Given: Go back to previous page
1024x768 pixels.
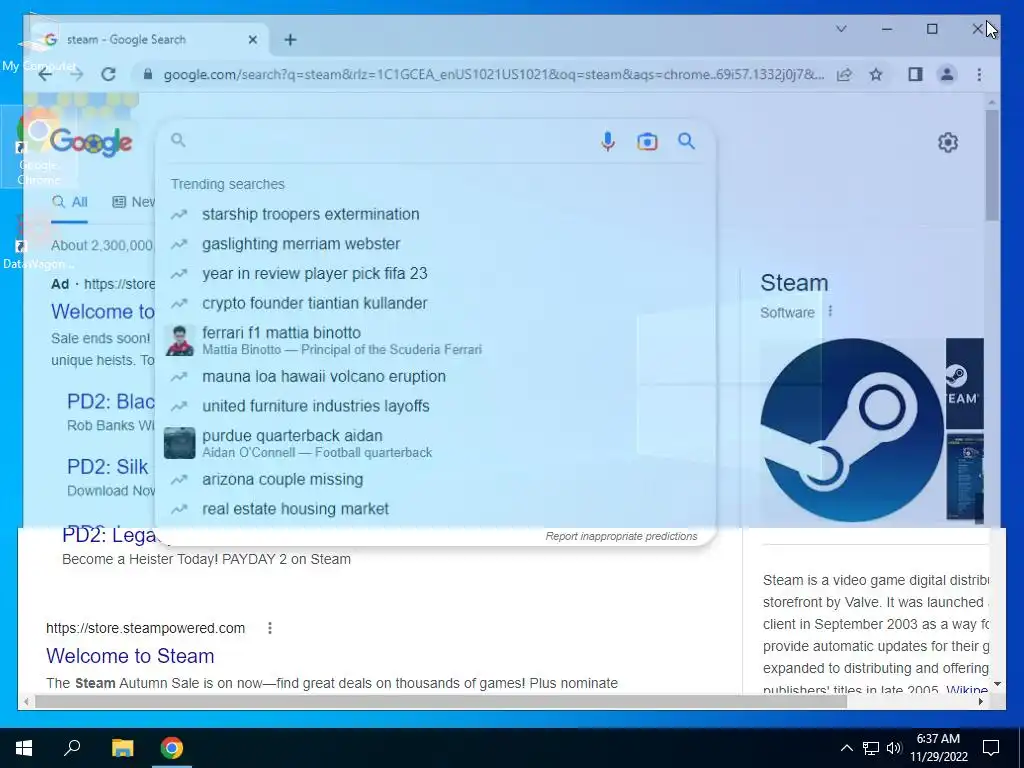Looking at the screenshot, I should click(x=44, y=74).
